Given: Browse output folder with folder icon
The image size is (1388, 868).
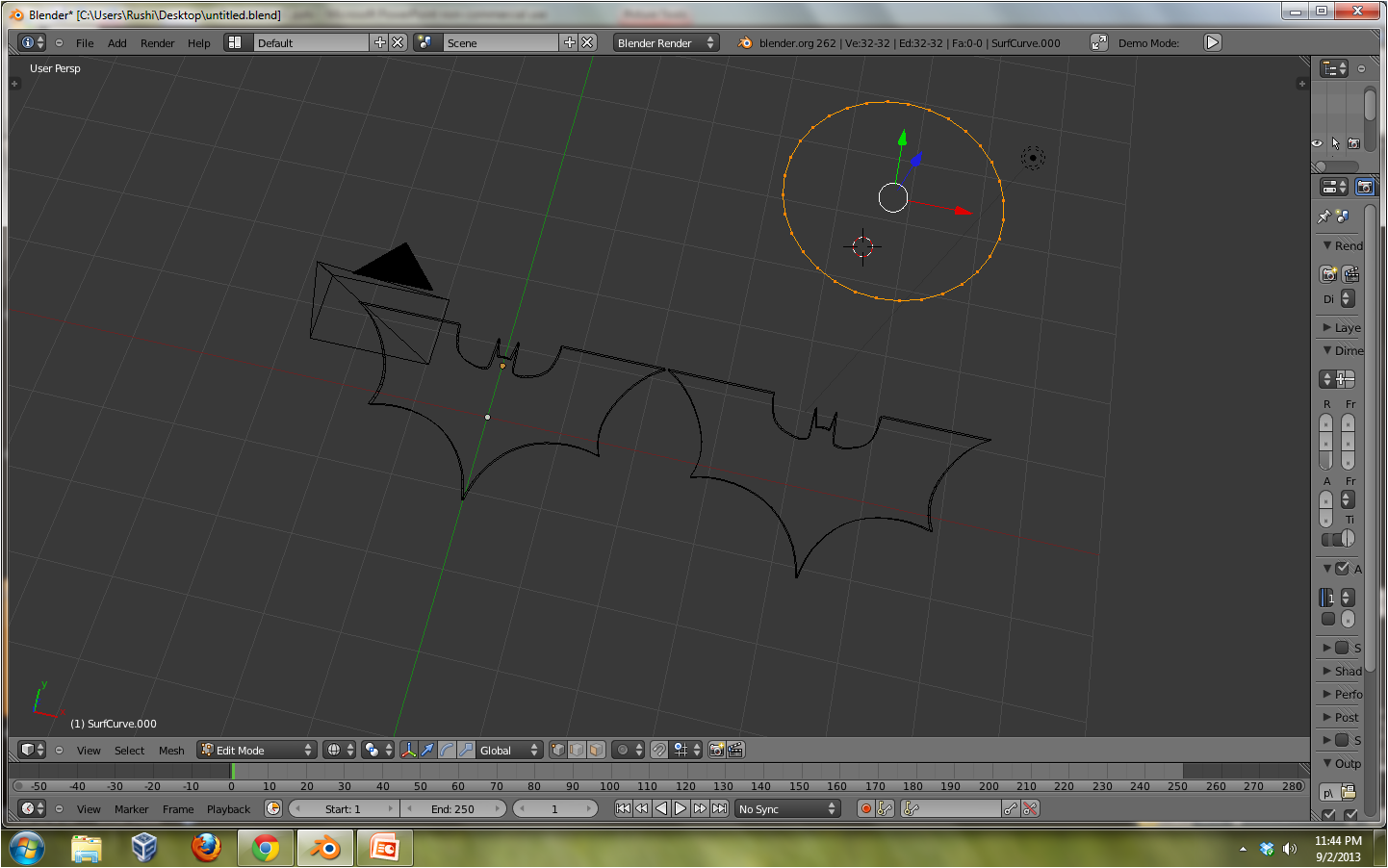Looking at the screenshot, I should [1349, 792].
